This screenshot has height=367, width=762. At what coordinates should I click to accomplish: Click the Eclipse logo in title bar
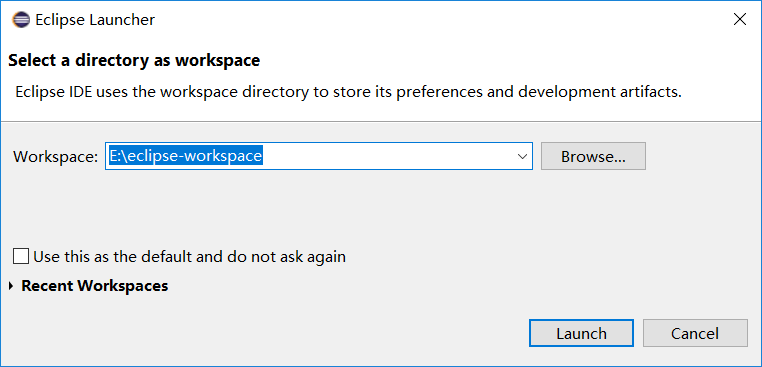pos(21,20)
